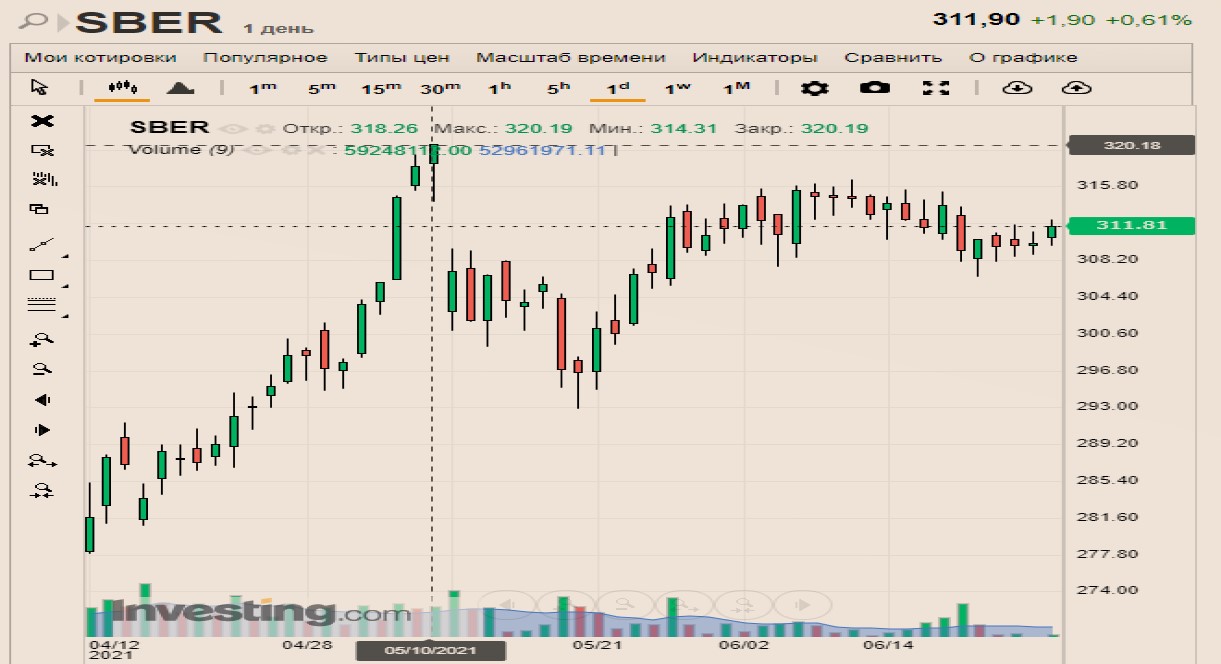The height and width of the screenshot is (664, 1221).
Task: Open the Мои котировки menu
Action: pos(100,57)
